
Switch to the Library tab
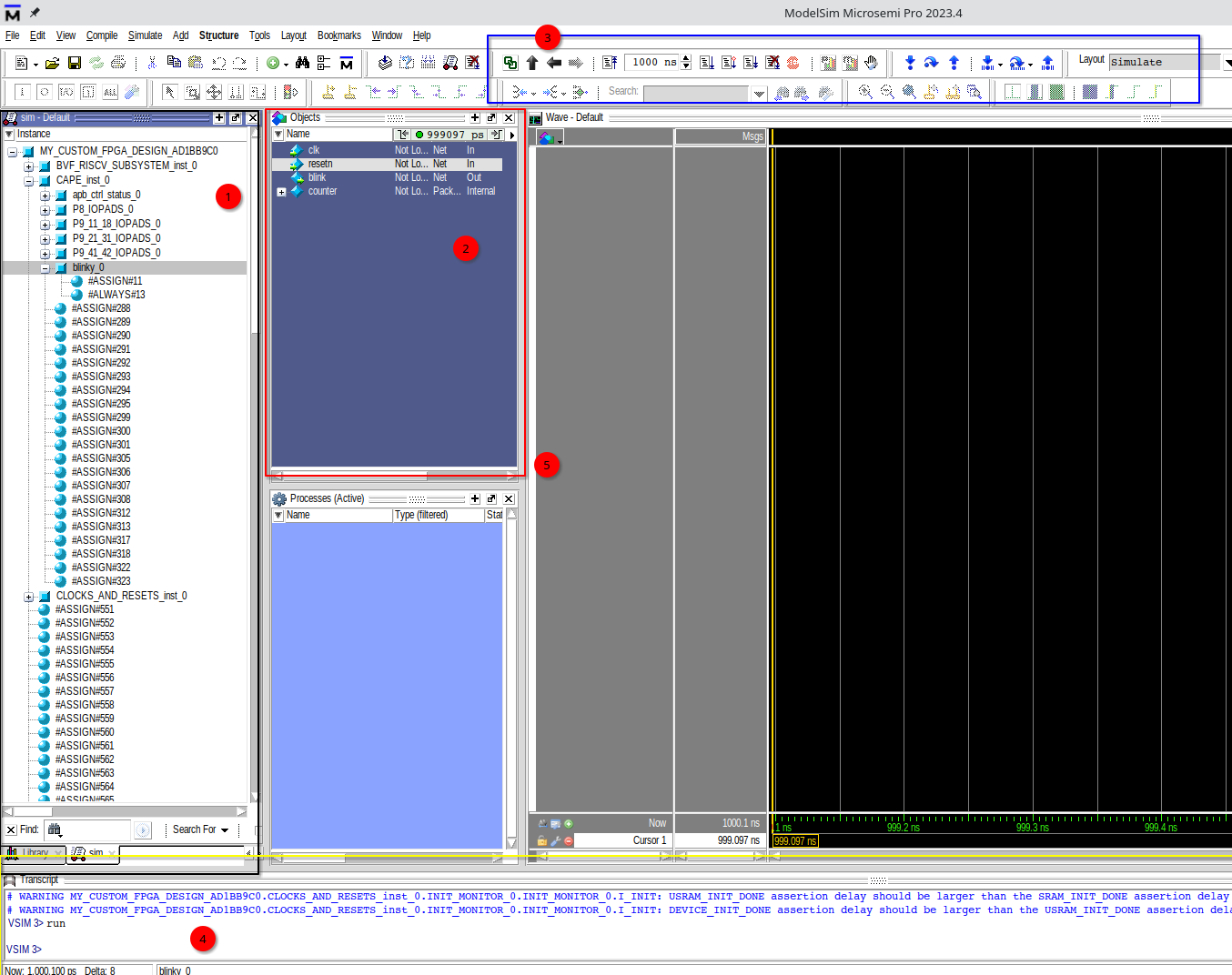[34, 852]
